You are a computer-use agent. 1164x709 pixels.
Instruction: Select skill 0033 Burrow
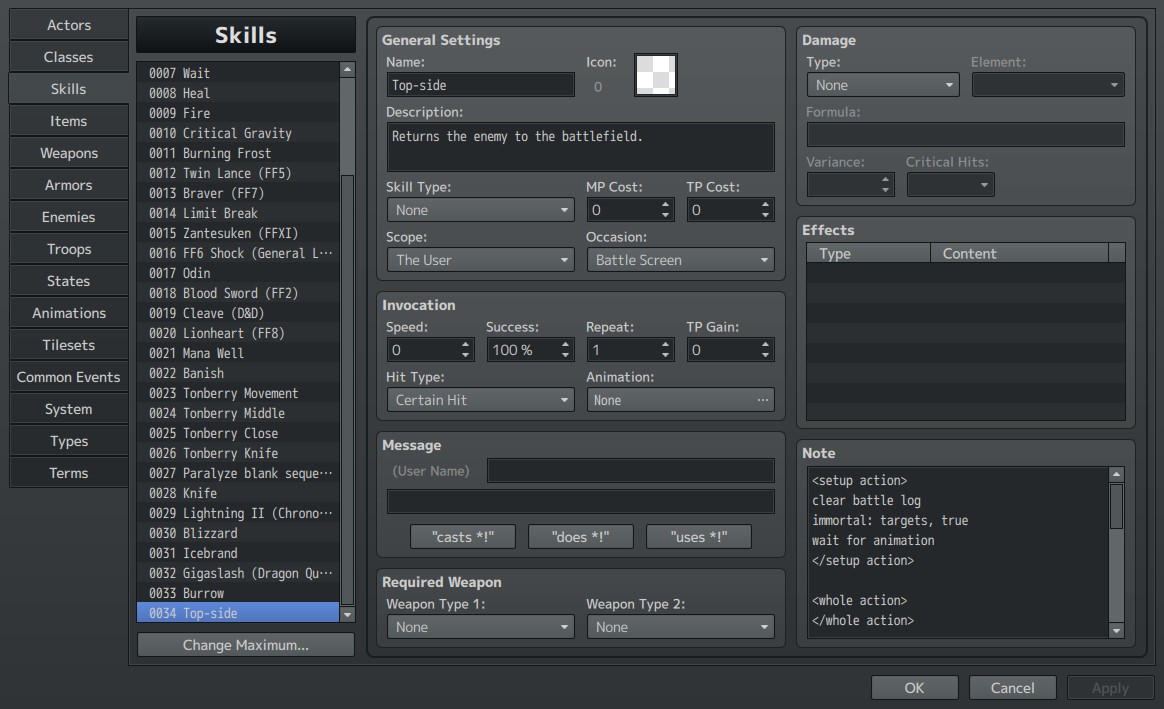coord(238,593)
